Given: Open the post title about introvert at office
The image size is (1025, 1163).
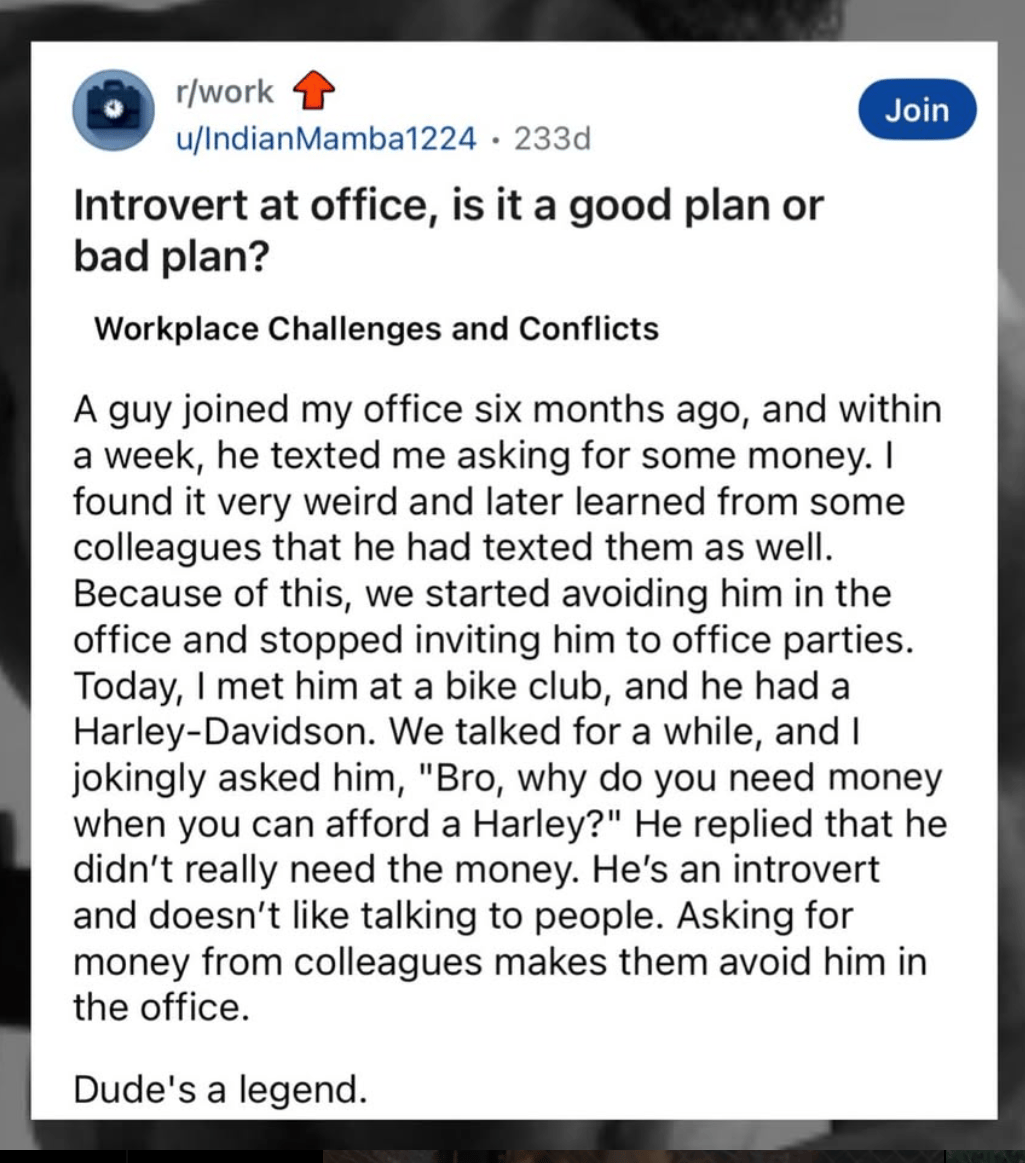Looking at the screenshot, I should click(x=448, y=230).
